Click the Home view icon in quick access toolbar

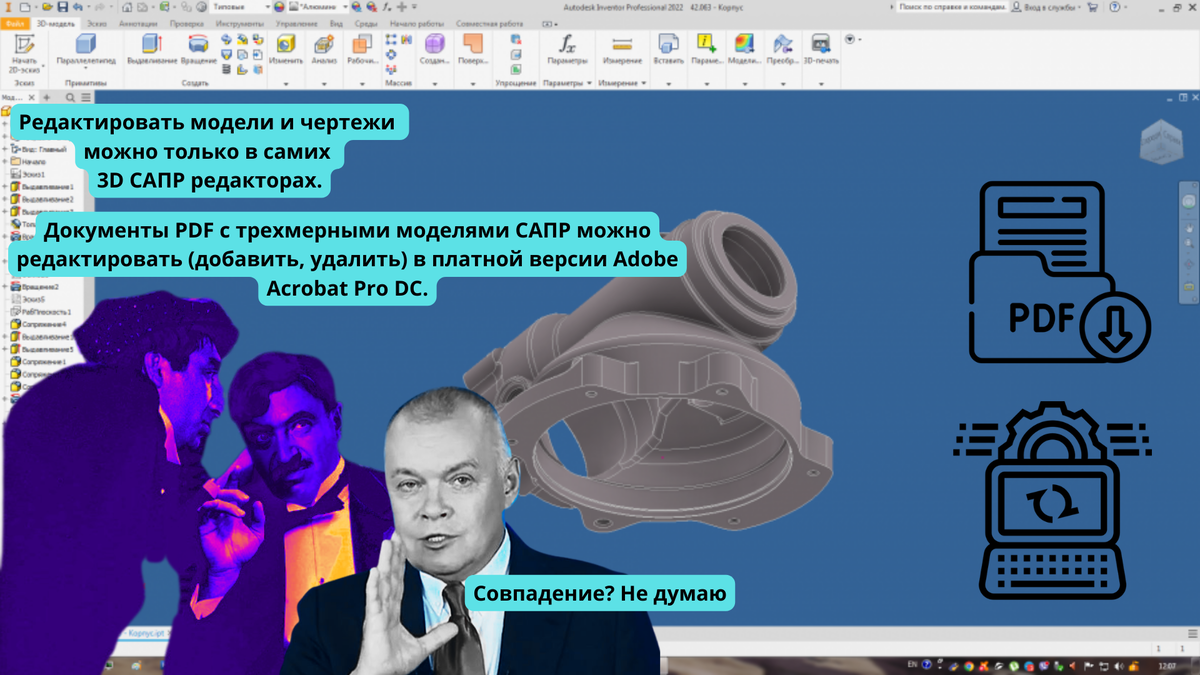tap(128, 7)
